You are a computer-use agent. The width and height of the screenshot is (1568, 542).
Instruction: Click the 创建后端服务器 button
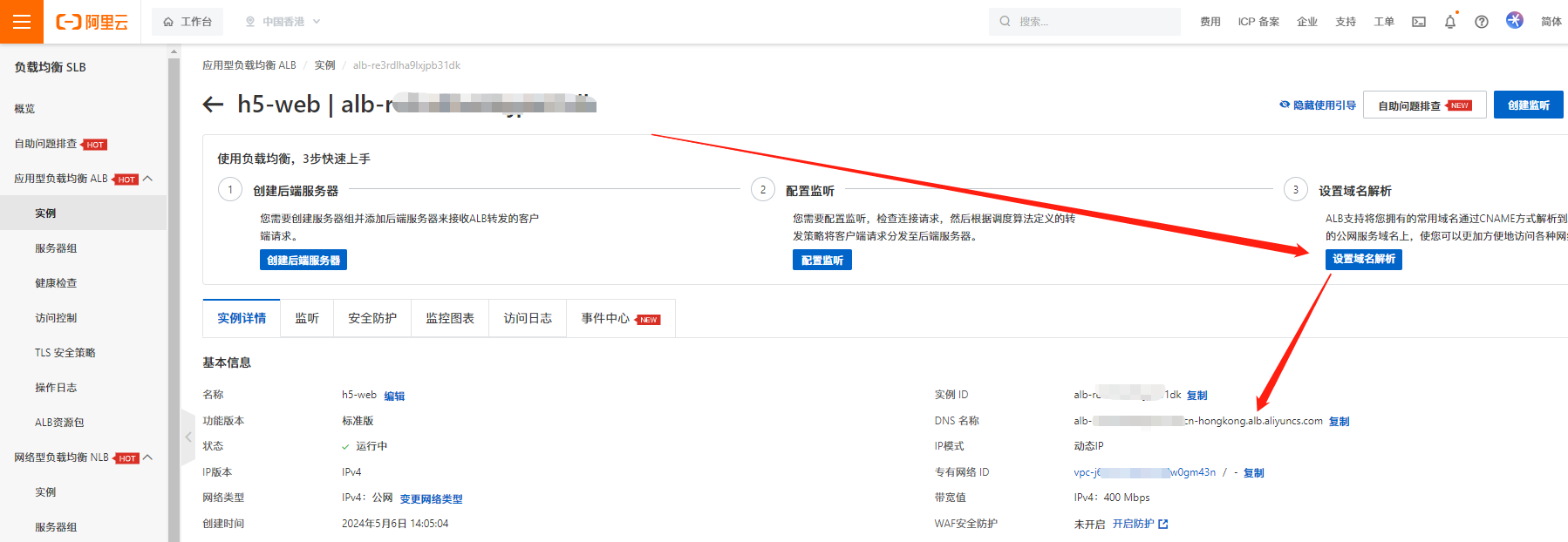[303, 260]
